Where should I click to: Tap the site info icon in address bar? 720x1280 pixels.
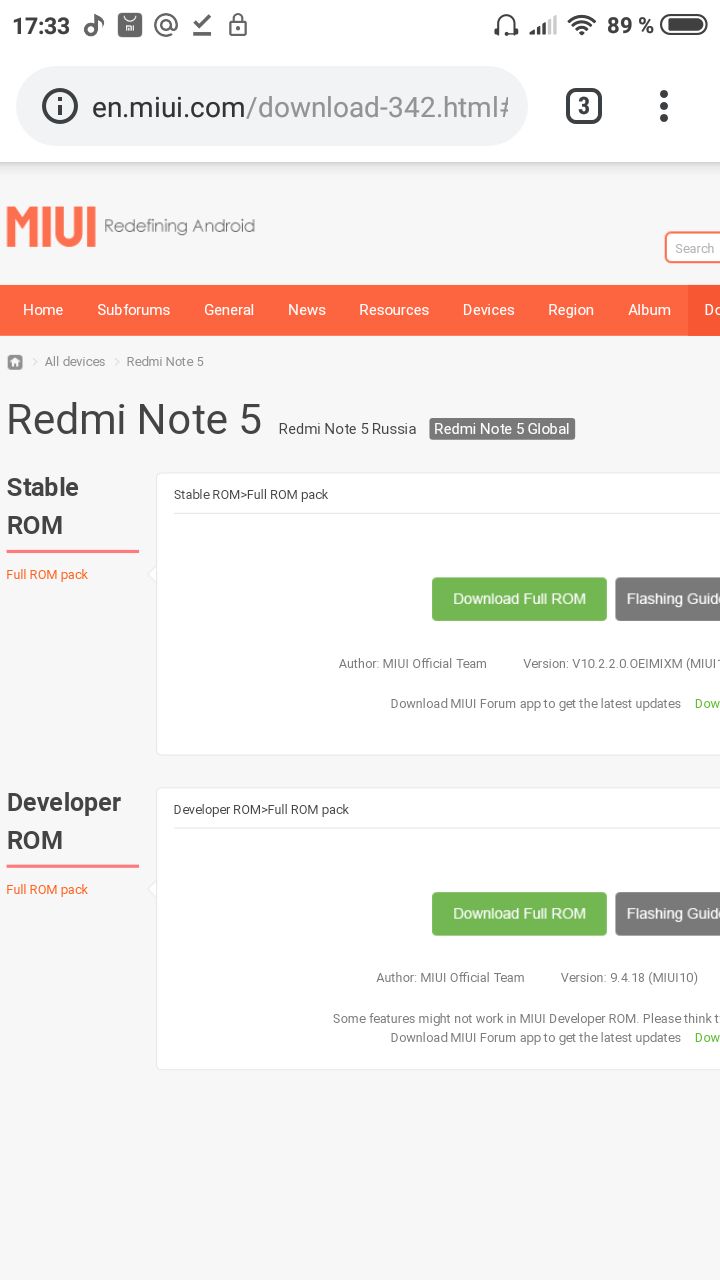click(x=60, y=106)
